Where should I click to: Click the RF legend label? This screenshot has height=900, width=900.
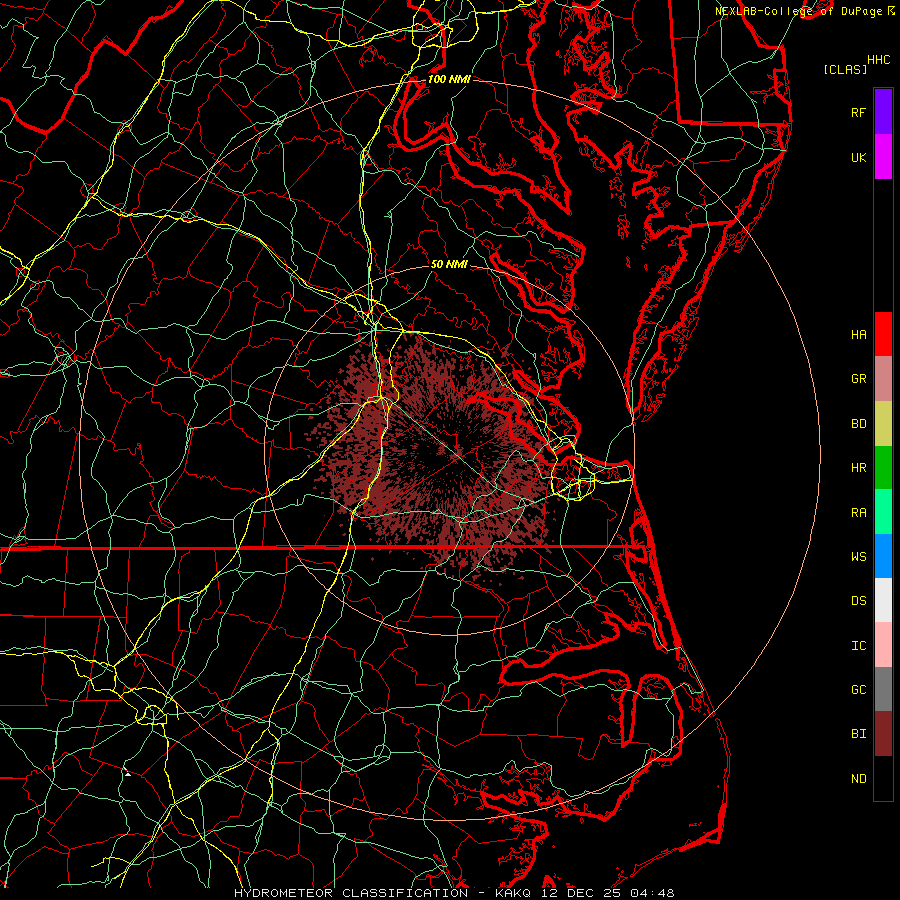click(859, 112)
